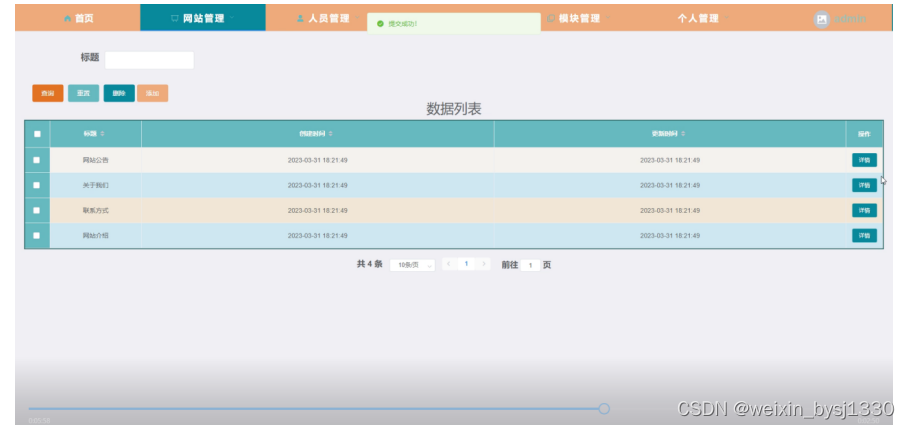Click the 更新时间 value in 关于我们 row
This screenshot has width=910, height=429.
tap(670, 185)
